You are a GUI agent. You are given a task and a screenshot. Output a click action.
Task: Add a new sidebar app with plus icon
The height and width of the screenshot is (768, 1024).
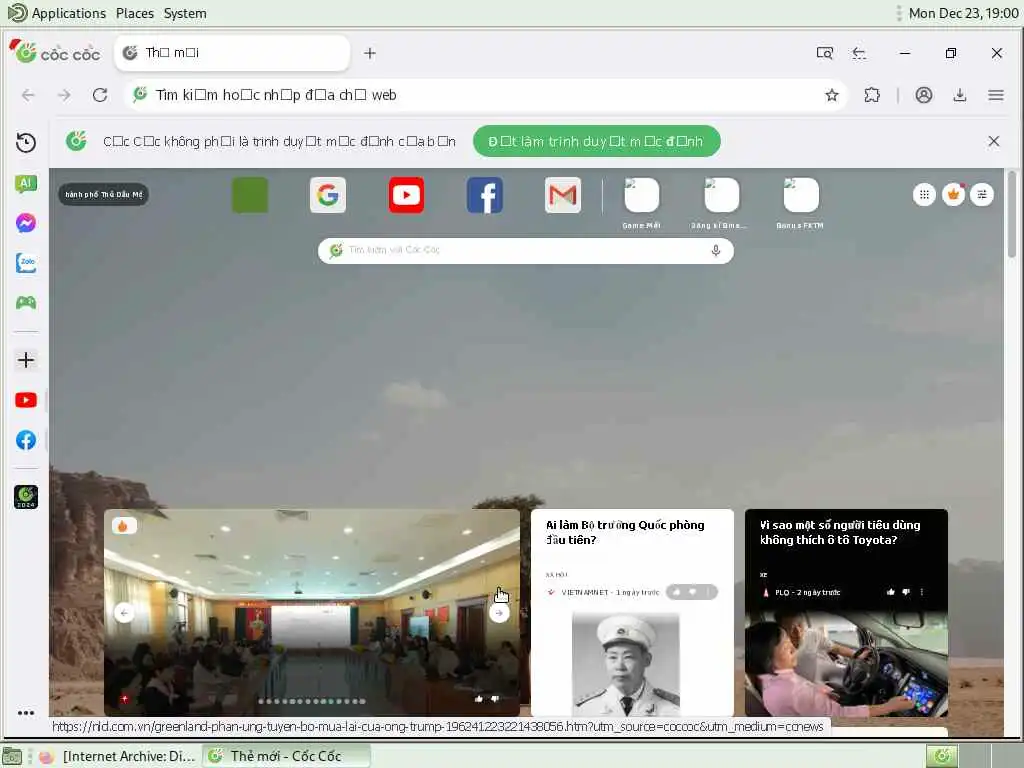(26, 360)
